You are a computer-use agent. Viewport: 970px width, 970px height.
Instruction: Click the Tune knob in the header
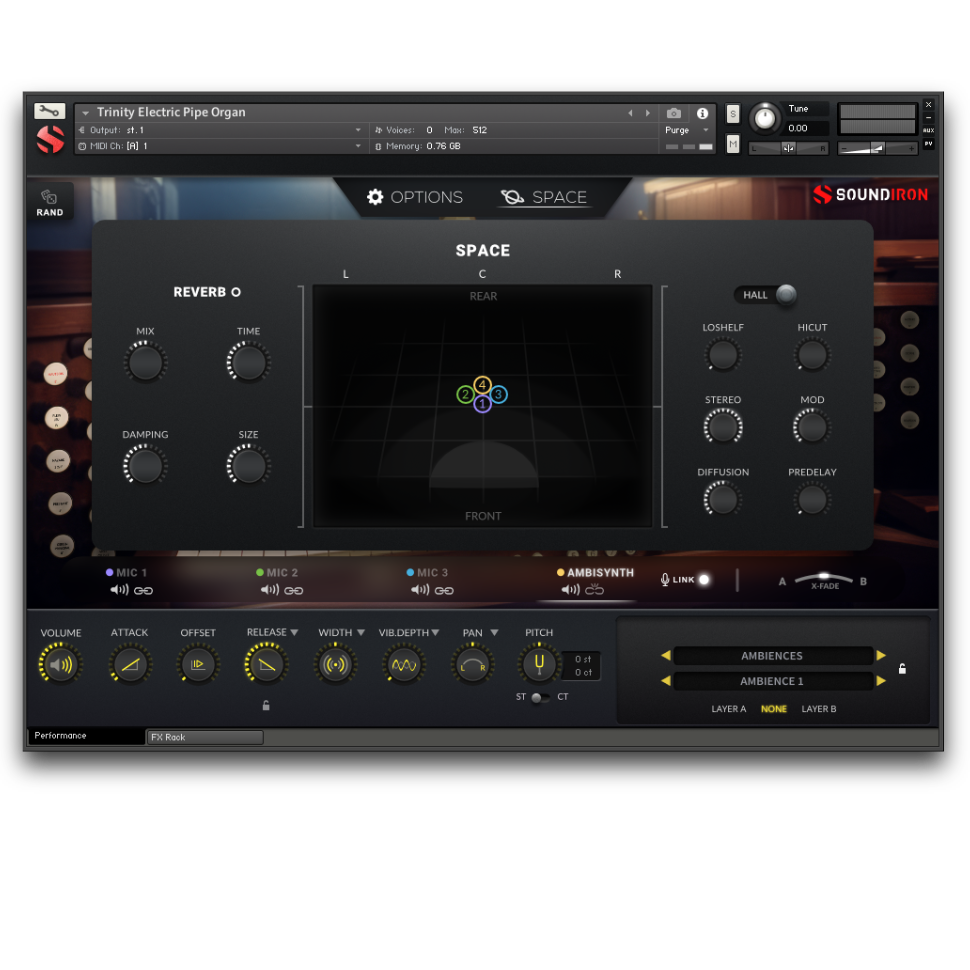coord(765,118)
